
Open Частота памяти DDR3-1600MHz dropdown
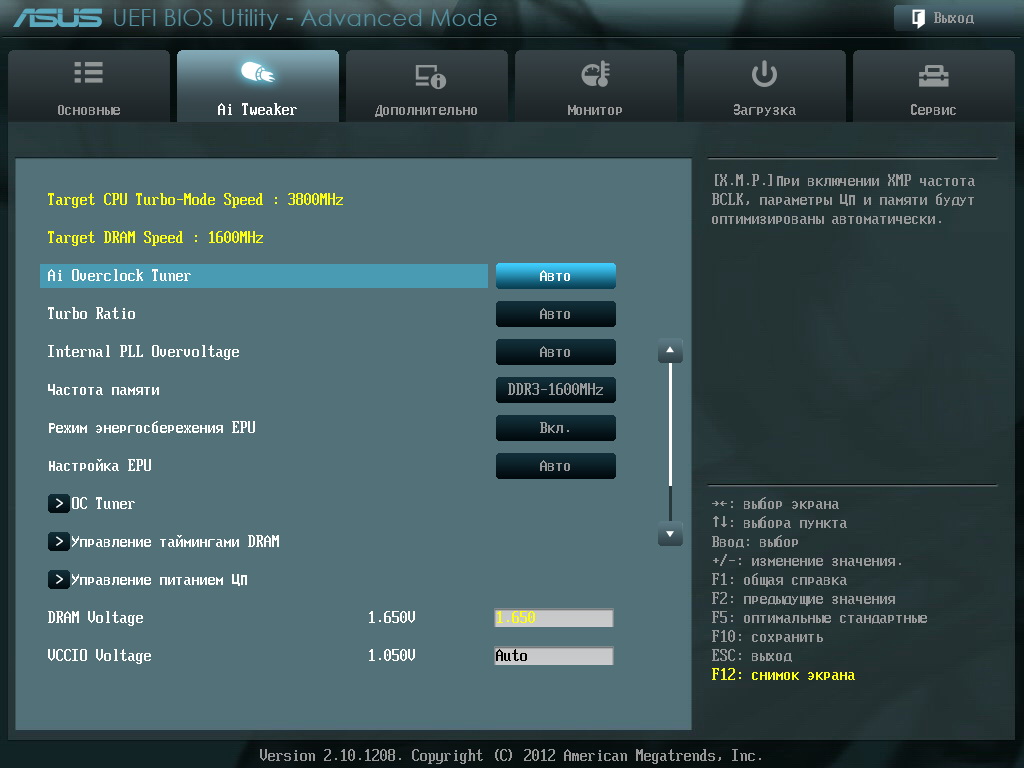coord(556,390)
